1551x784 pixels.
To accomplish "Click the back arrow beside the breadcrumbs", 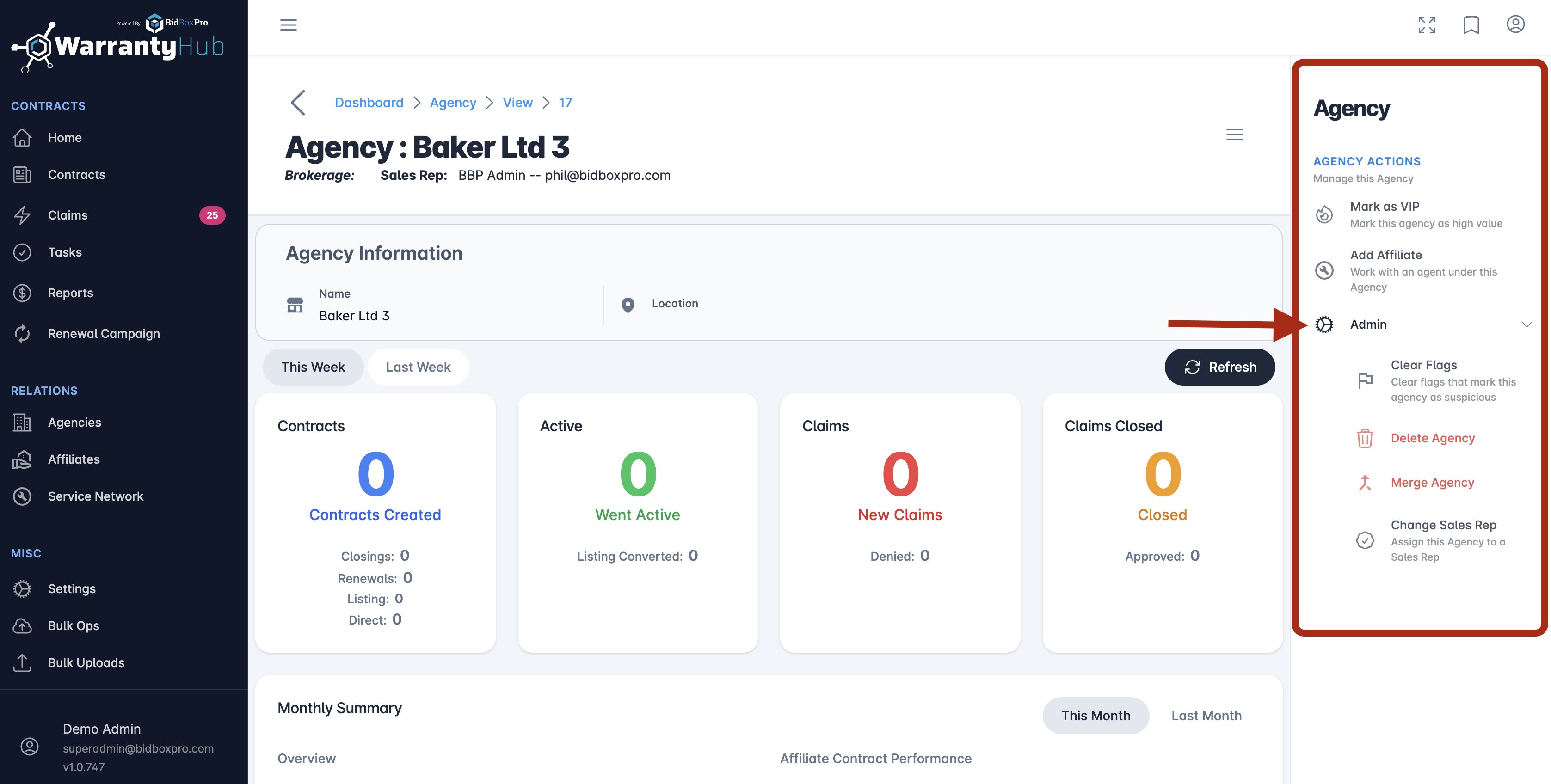I will [x=298, y=103].
